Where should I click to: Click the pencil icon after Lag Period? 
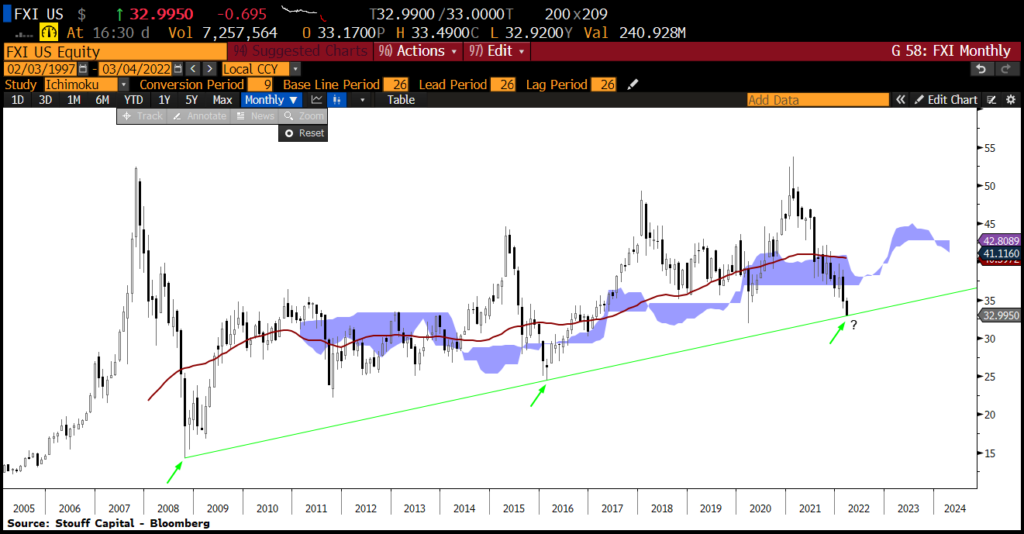[632, 84]
